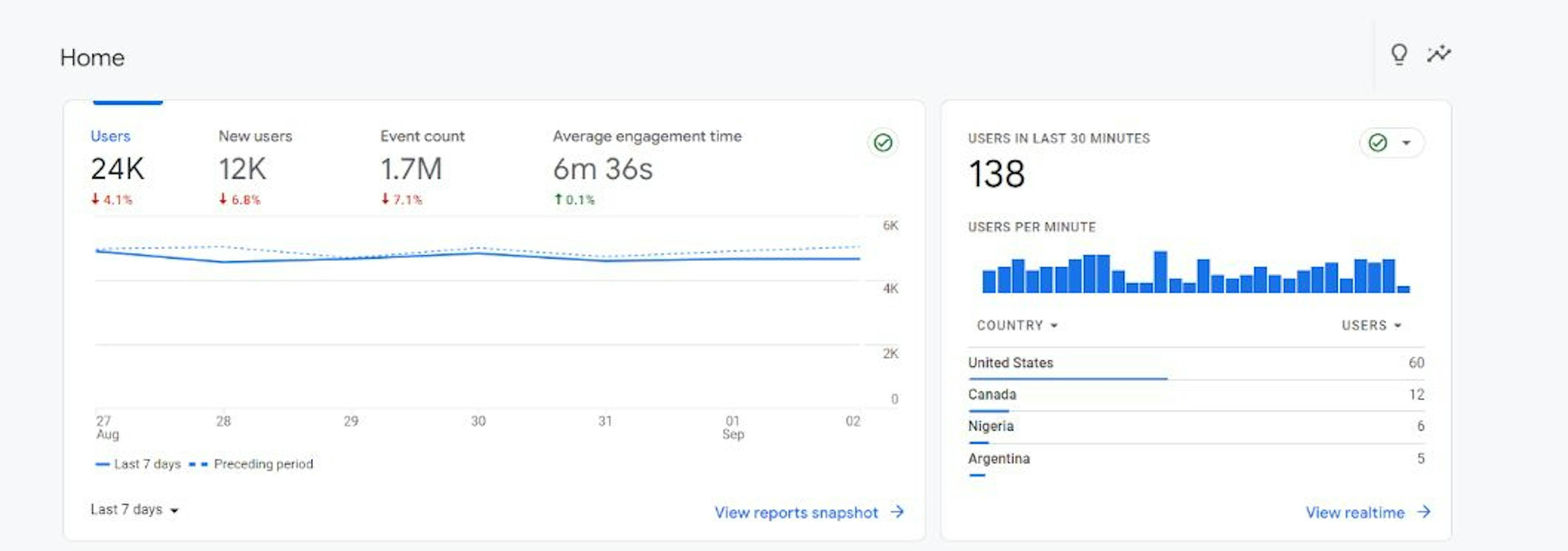Click the arrow next to View reports snapshot

click(x=897, y=512)
